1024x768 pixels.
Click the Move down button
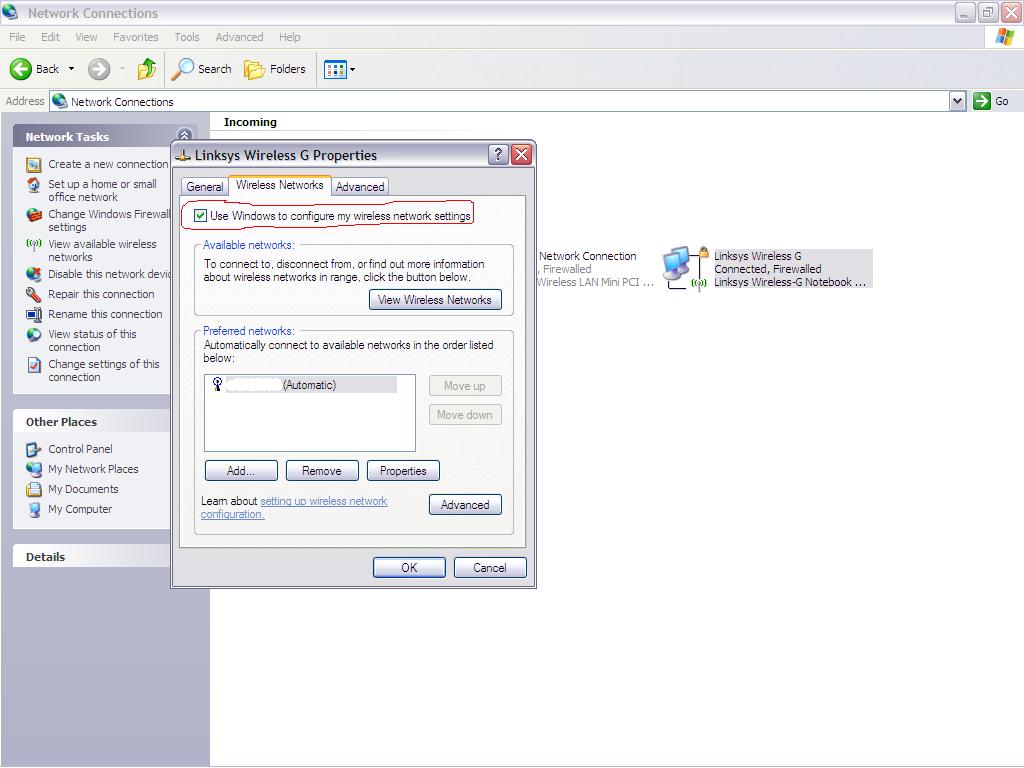click(x=465, y=415)
